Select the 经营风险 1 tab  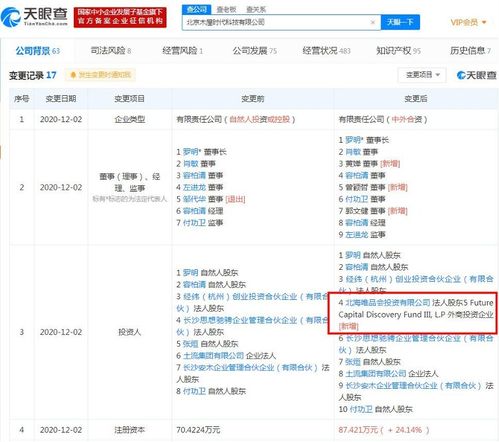(182, 51)
